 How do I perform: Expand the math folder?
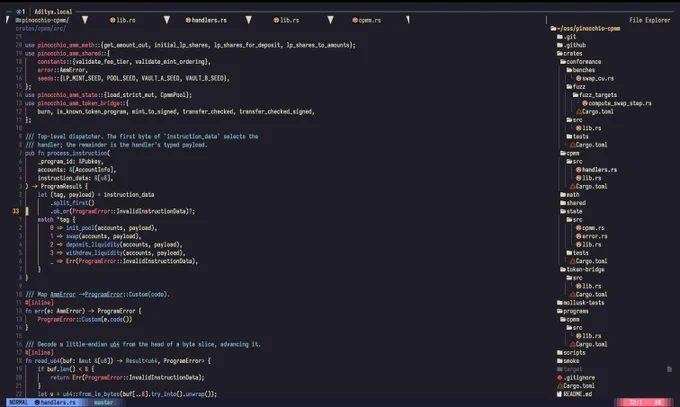563,195
